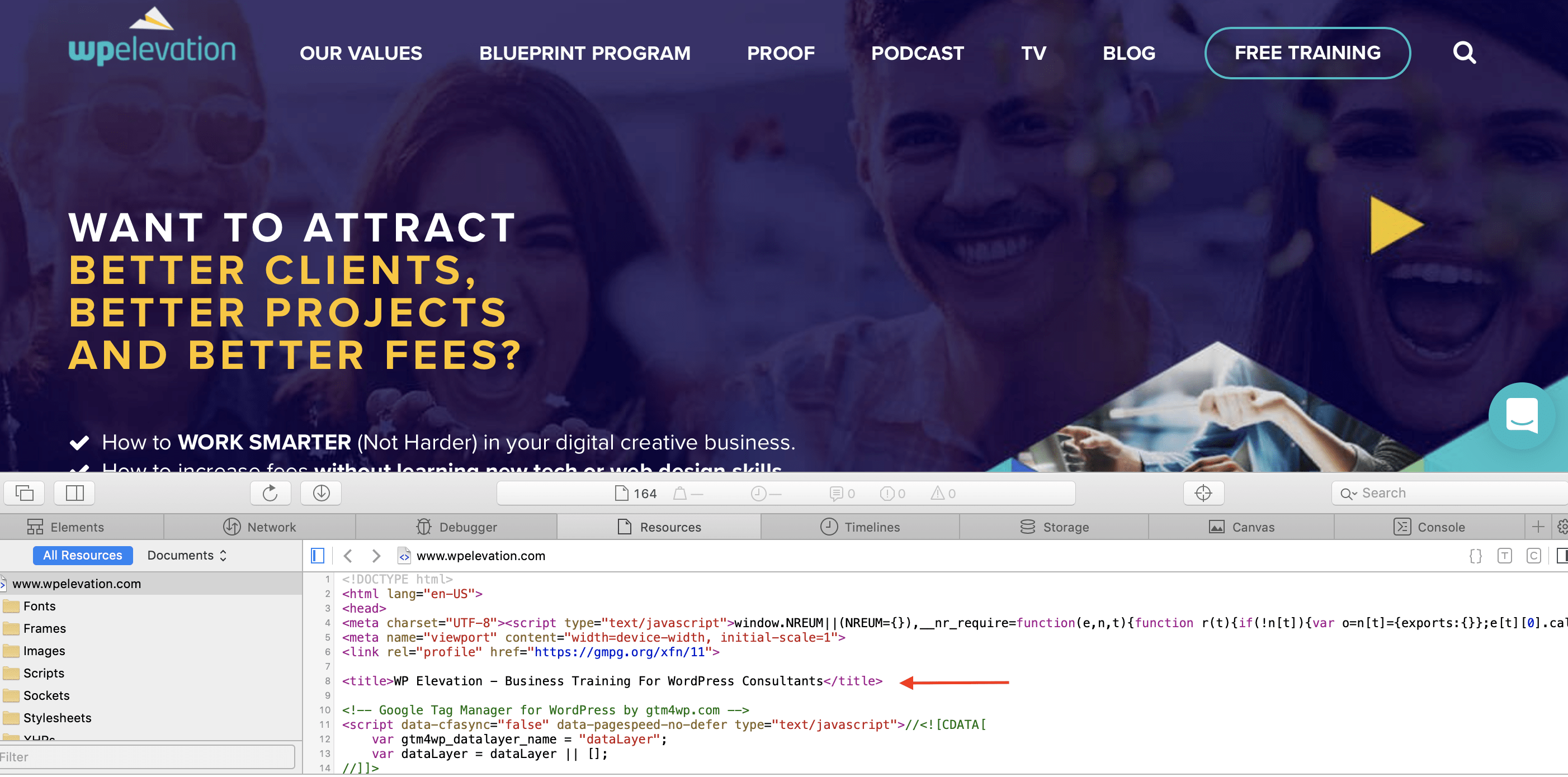The width and height of the screenshot is (1568, 777).
Task: Toggle the type information T icon
Action: 1504,556
